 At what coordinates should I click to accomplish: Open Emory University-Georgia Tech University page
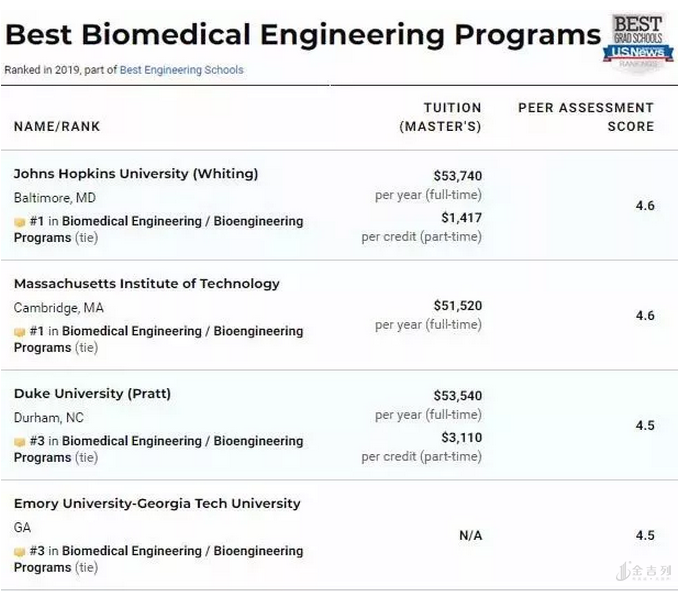[157, 504]
